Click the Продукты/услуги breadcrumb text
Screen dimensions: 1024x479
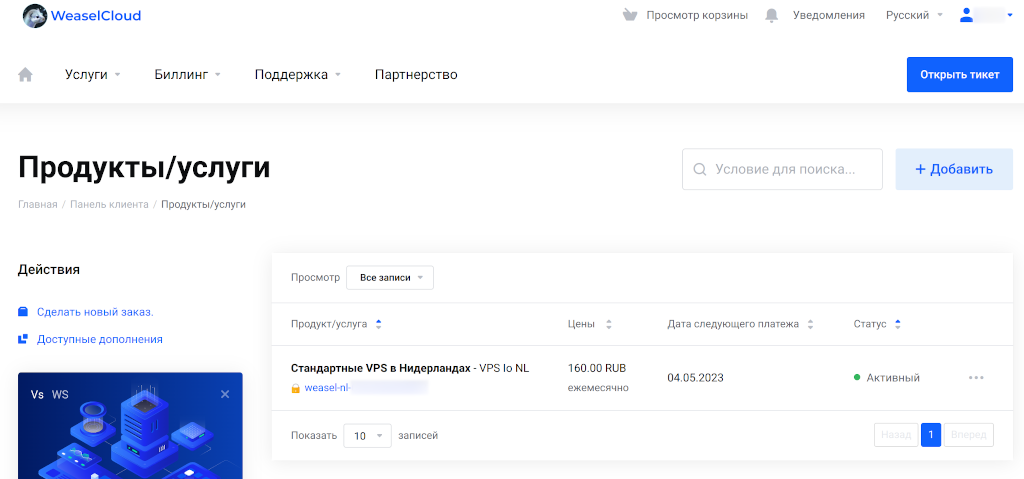pyautogui.click(x=204, y=205)
